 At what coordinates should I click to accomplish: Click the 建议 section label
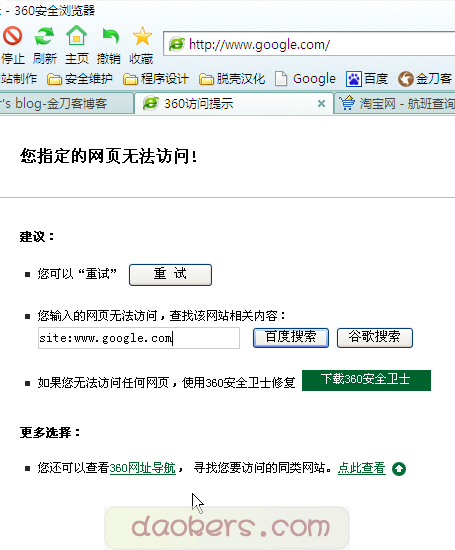(x=37, y=237)
